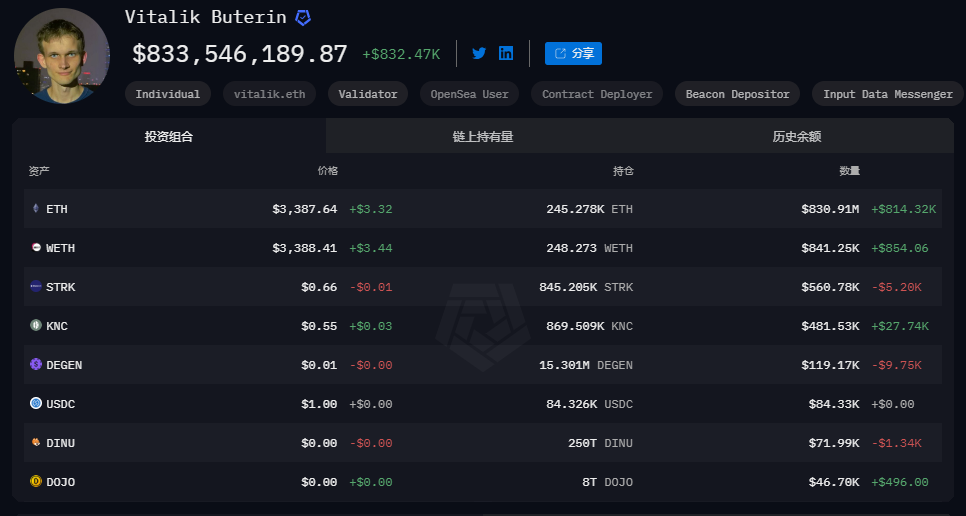Click the 845.205K STRK holding
The height and width of the screenshot is (516, 966).
click(586, 287)
